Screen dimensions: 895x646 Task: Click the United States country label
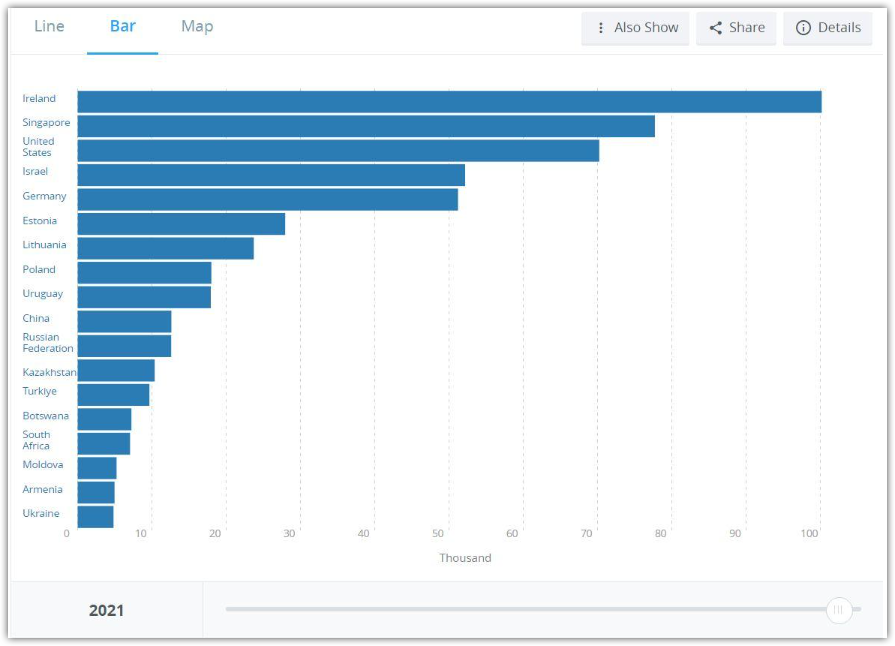pyautogui.click(x=38, y=147)
